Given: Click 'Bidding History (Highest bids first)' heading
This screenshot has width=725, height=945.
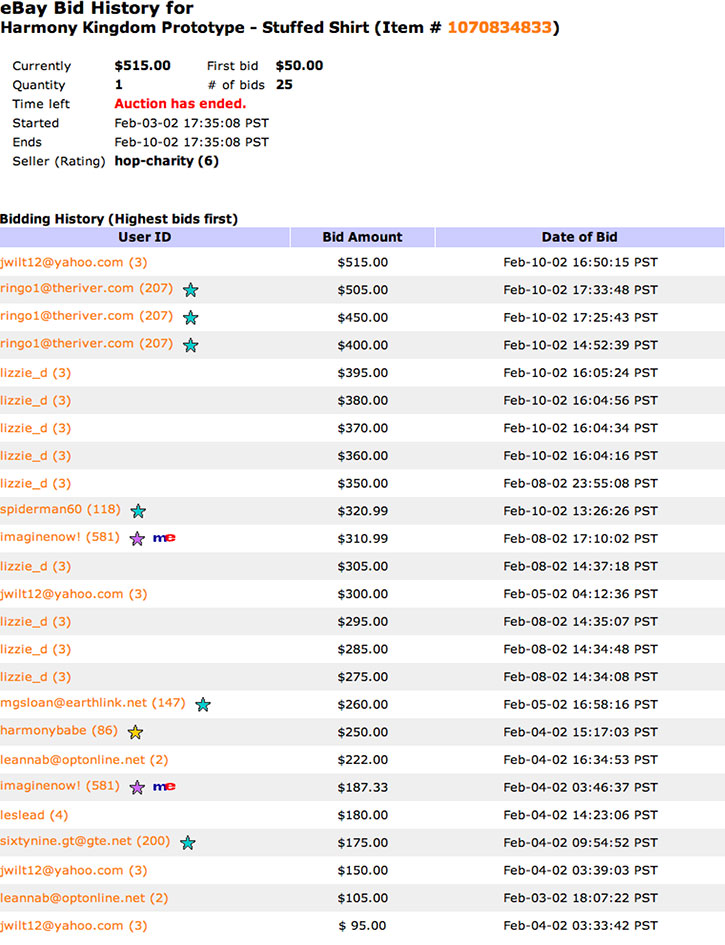Looking at the screenshot, I should click(119, 219).
